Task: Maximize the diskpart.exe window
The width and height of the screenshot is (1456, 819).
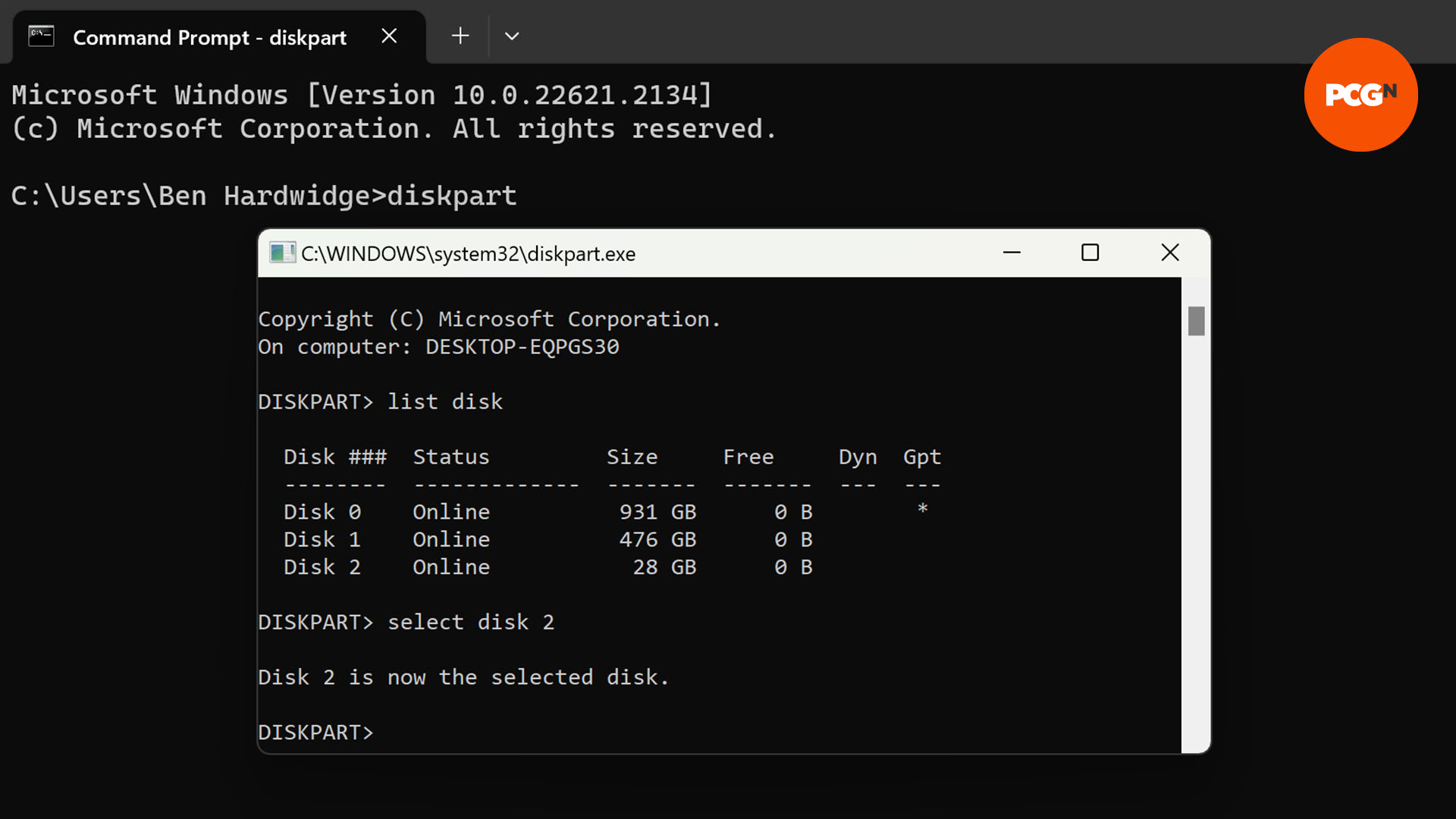Action: (x=1090, y=253)
